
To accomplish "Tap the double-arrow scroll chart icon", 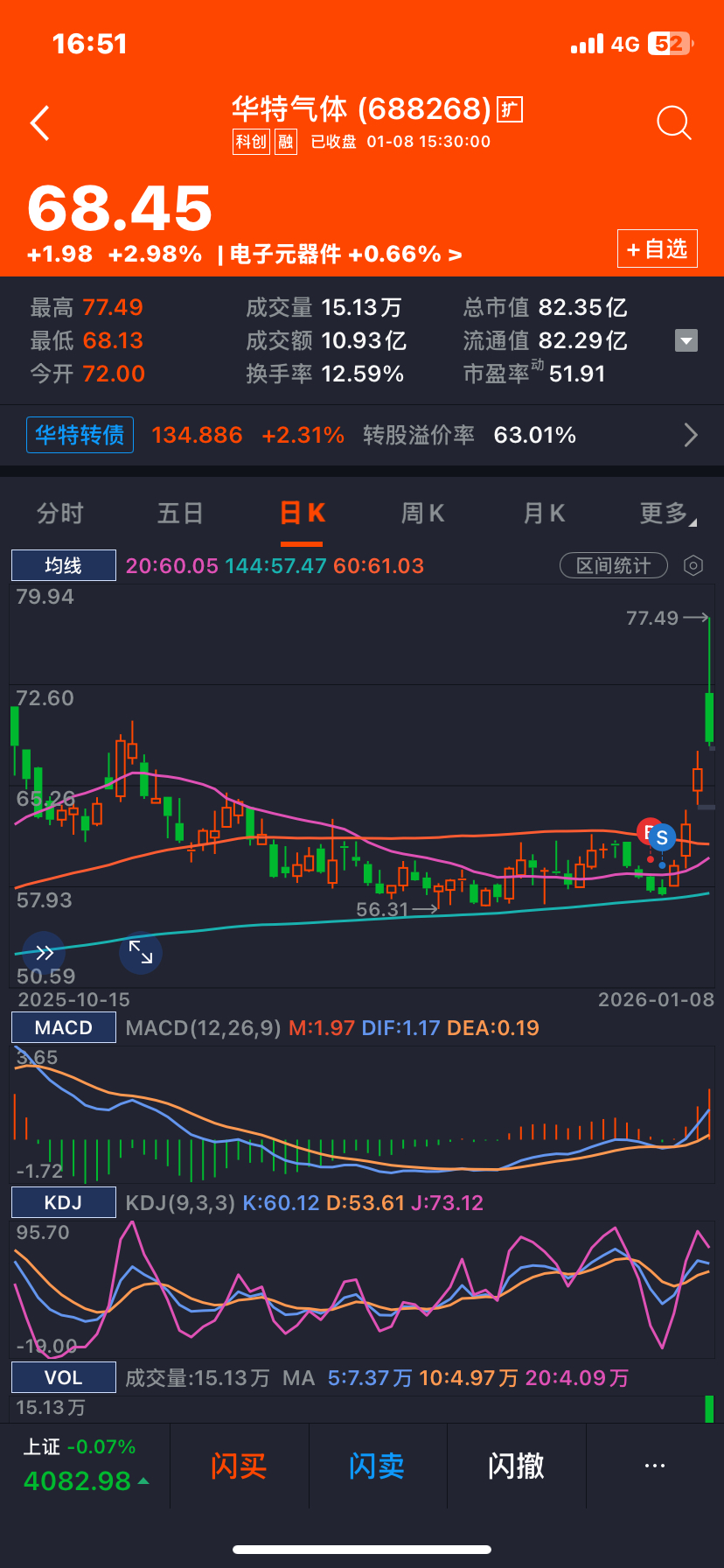I will point(44,953).
